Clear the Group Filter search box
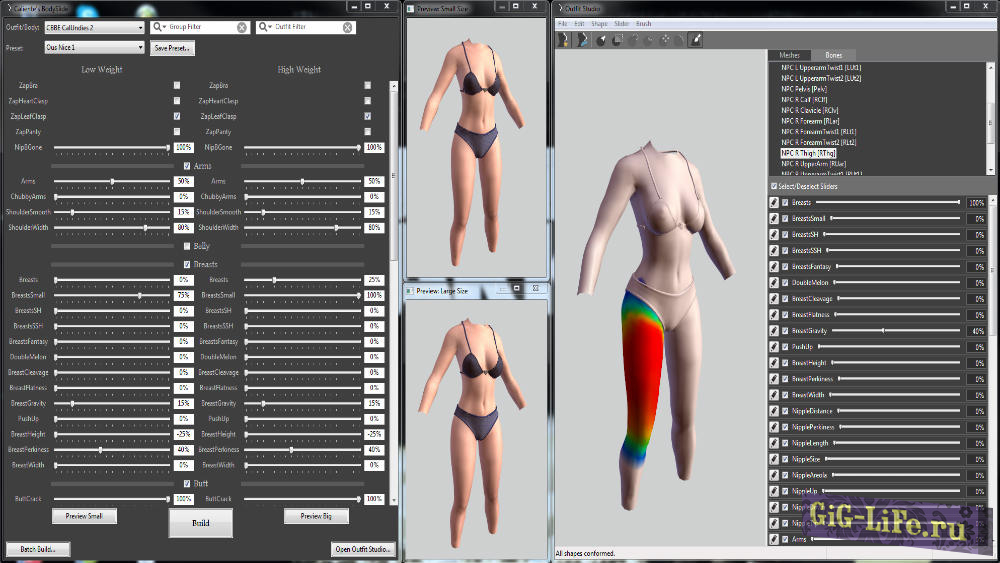The image size is (1000, 563). [x=242, y=28]
